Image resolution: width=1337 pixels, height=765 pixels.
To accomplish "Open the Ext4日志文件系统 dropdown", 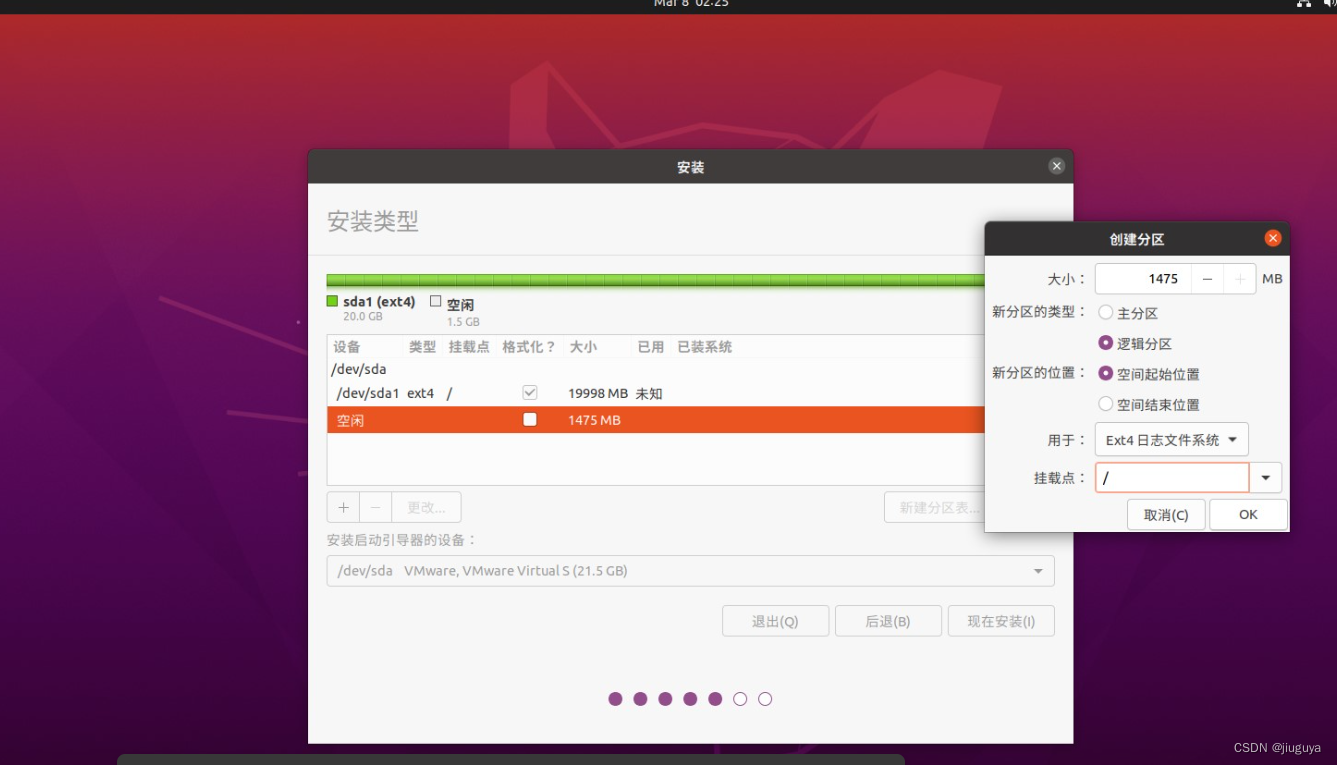I will (x=1171, y=440).
